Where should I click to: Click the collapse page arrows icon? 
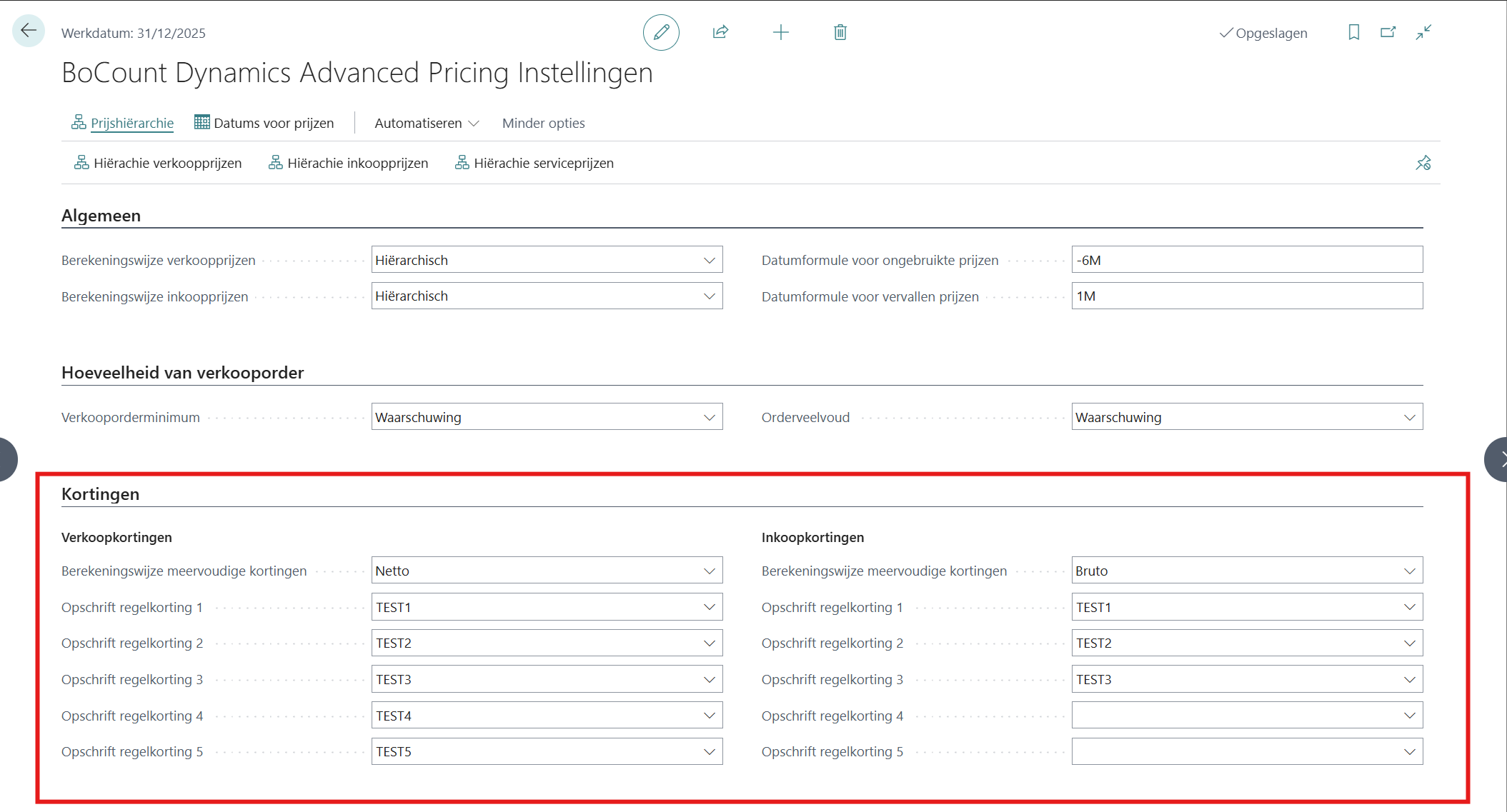click(x=1423, y=32)
